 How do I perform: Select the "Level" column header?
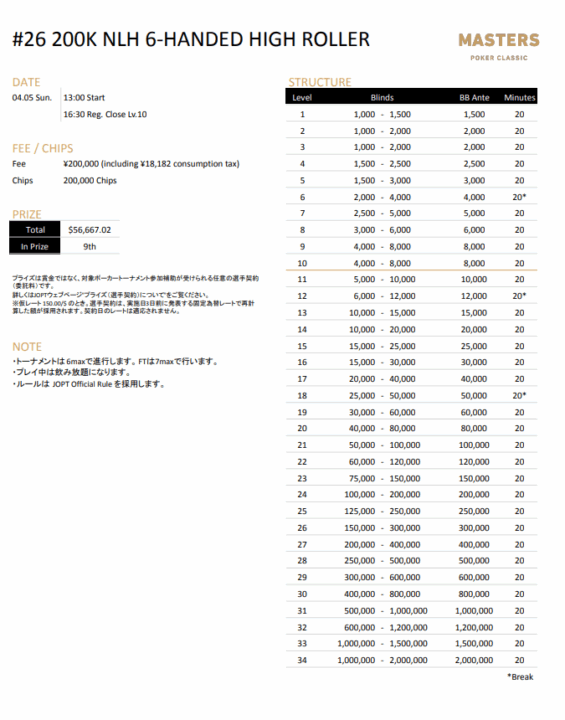302,98
